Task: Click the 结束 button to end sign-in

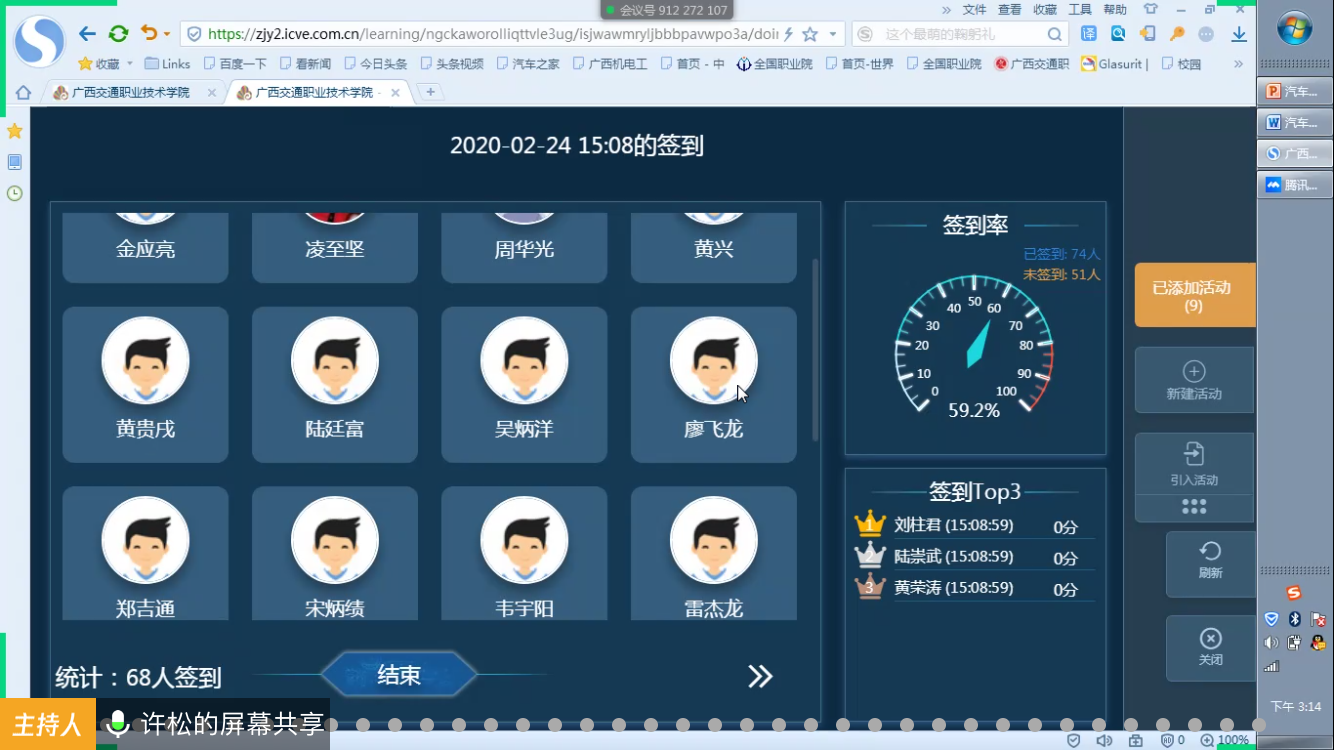Action: click(x=398, y=676)
